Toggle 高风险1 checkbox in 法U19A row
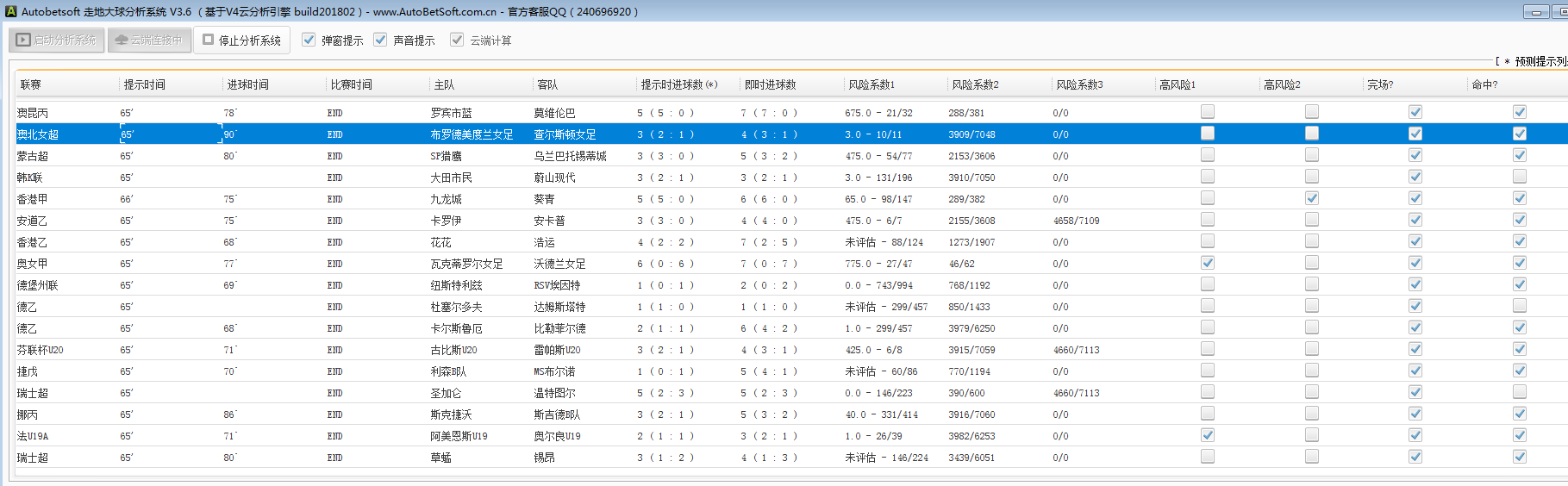This screenshot has width=1568, height=486. point(1208,435)
